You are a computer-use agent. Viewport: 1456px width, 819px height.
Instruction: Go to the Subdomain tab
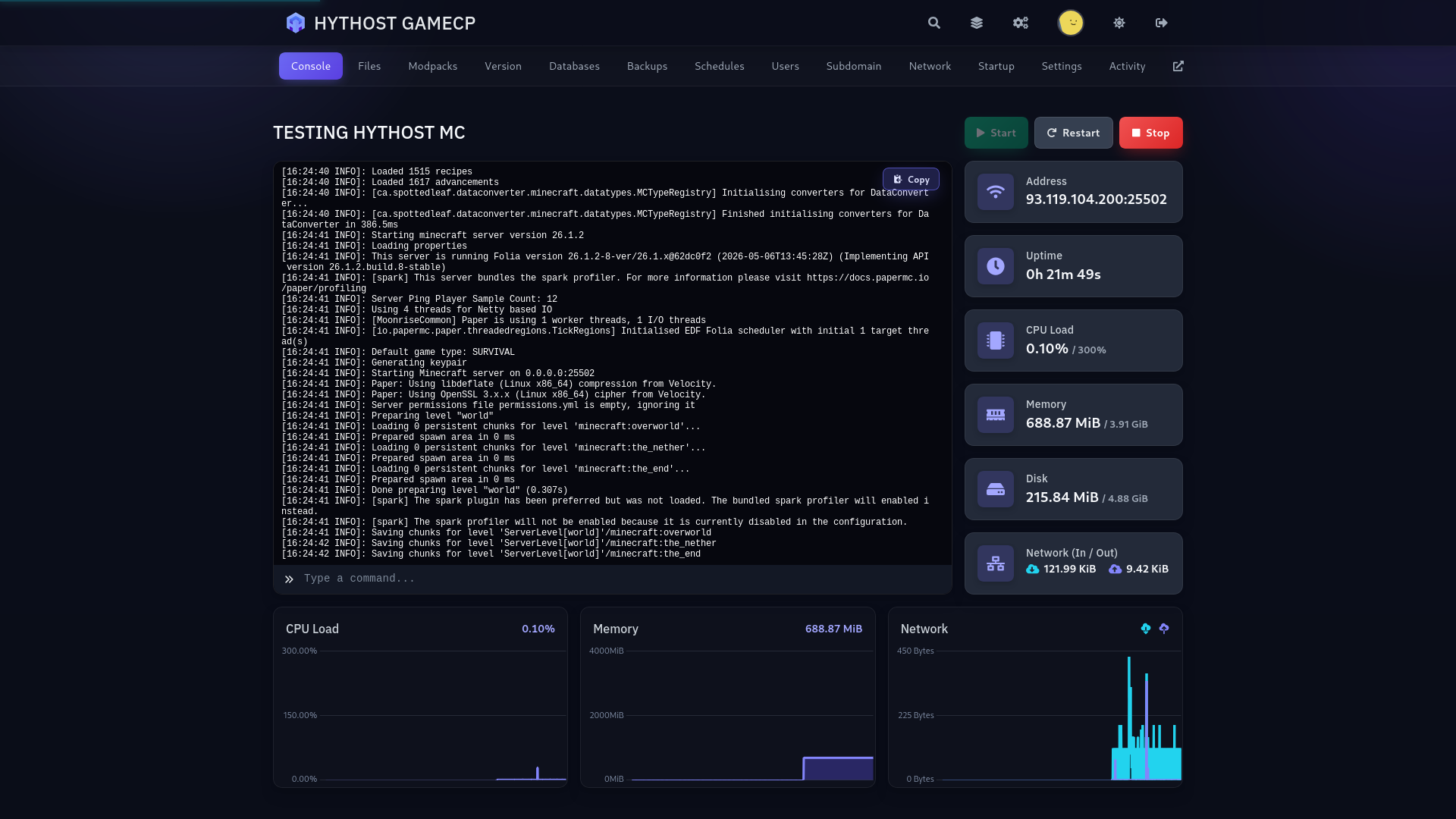point(854,66)
